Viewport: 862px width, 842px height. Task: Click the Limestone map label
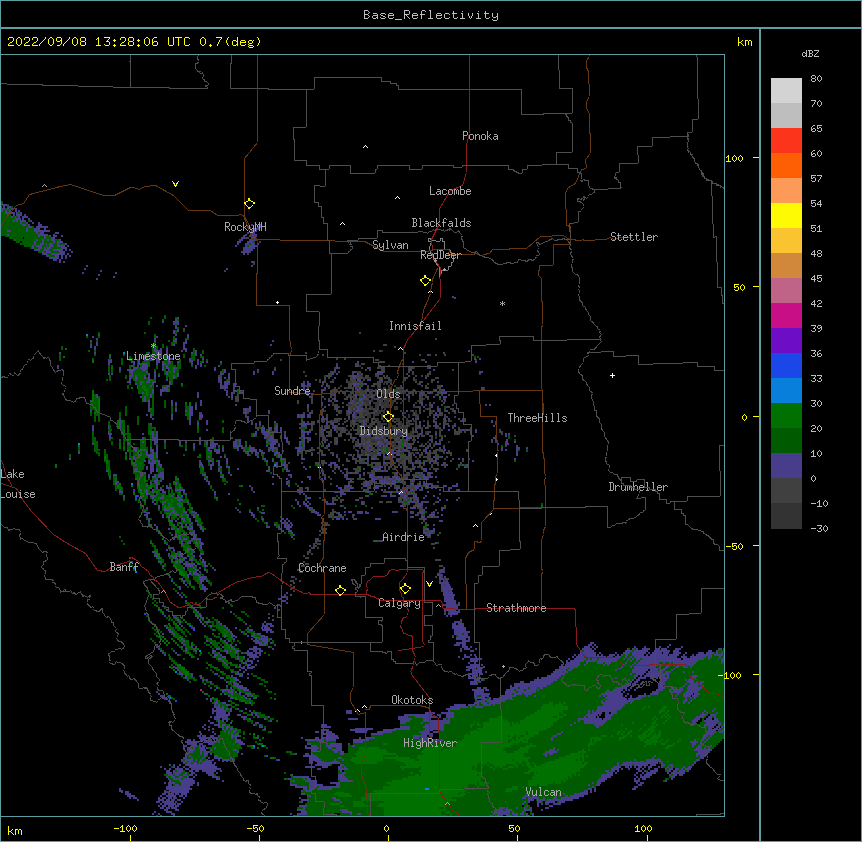[x=153, y=356]
